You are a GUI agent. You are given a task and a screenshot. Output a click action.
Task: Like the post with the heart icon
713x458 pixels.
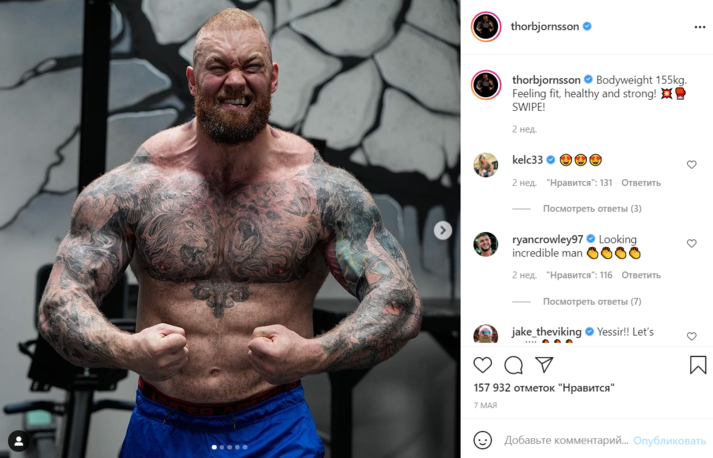(x=482, y=365)
